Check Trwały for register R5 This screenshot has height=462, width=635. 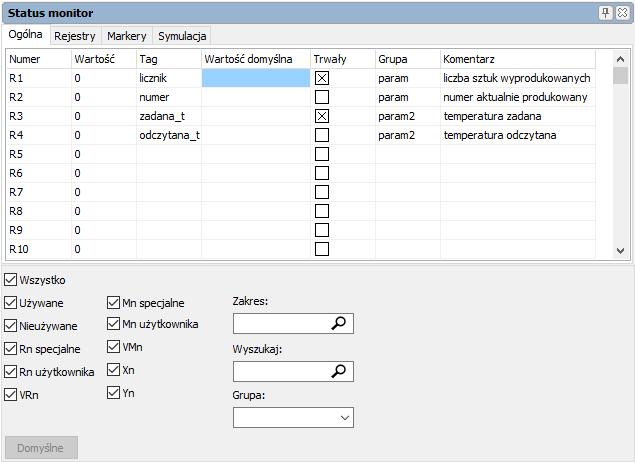click(322, 154)
